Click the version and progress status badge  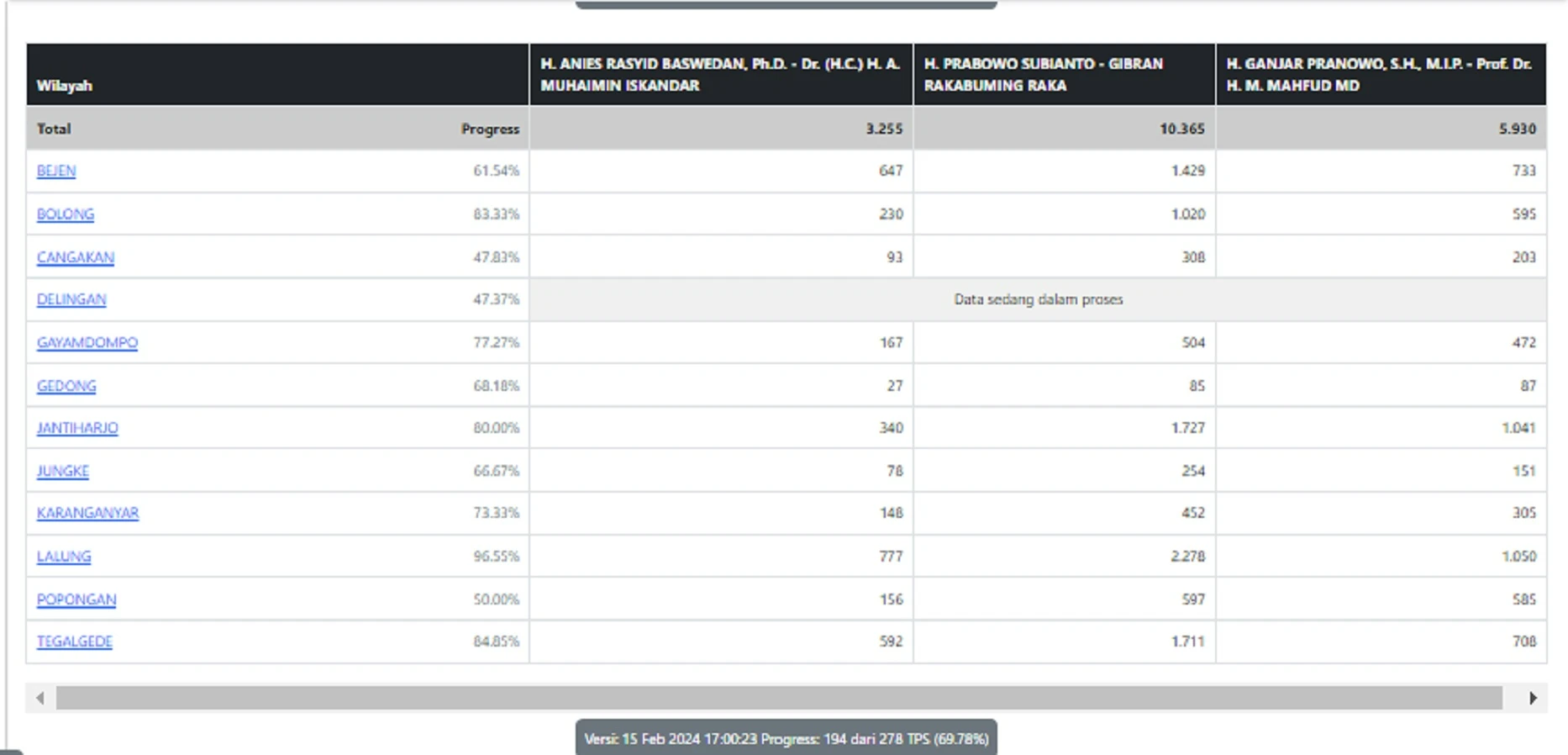click(787, 739)
